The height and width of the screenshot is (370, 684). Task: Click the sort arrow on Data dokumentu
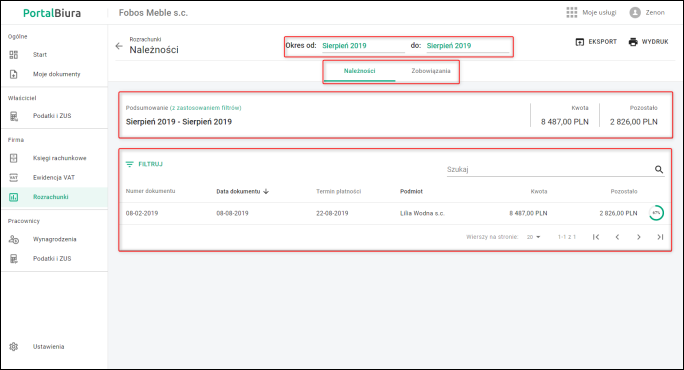coord(266,192)
